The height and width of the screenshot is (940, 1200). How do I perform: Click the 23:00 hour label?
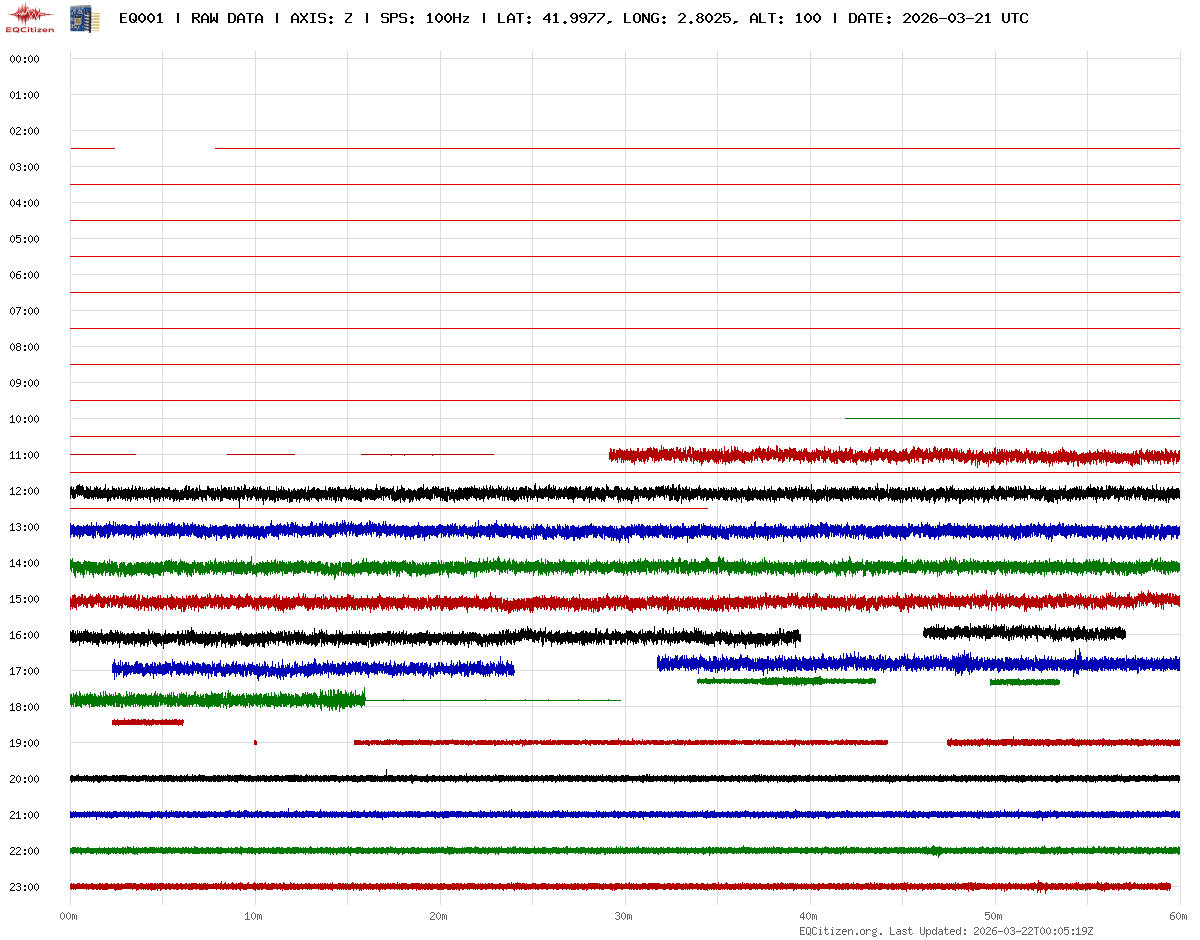24,887
